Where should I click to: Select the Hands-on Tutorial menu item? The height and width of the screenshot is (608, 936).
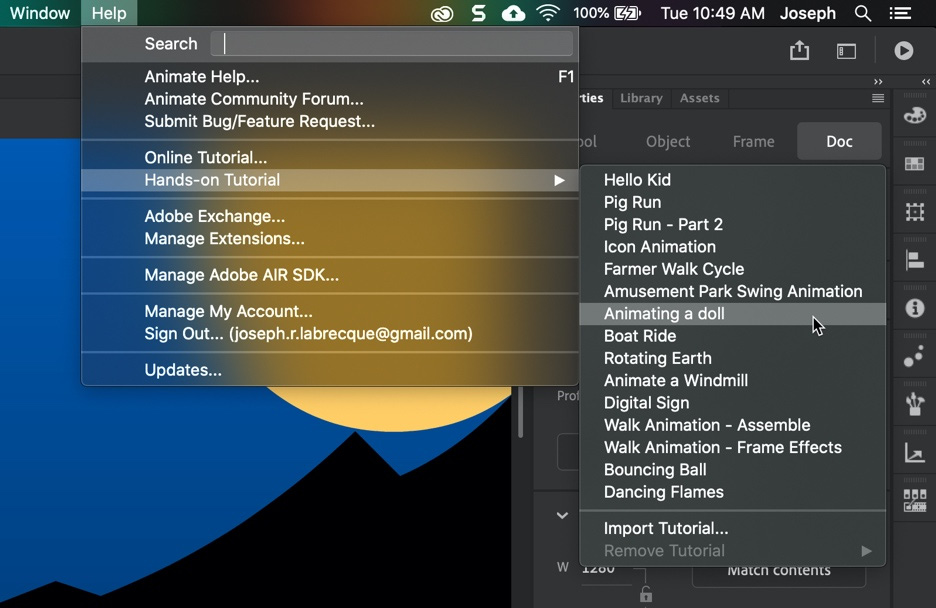tap(330, 180)
